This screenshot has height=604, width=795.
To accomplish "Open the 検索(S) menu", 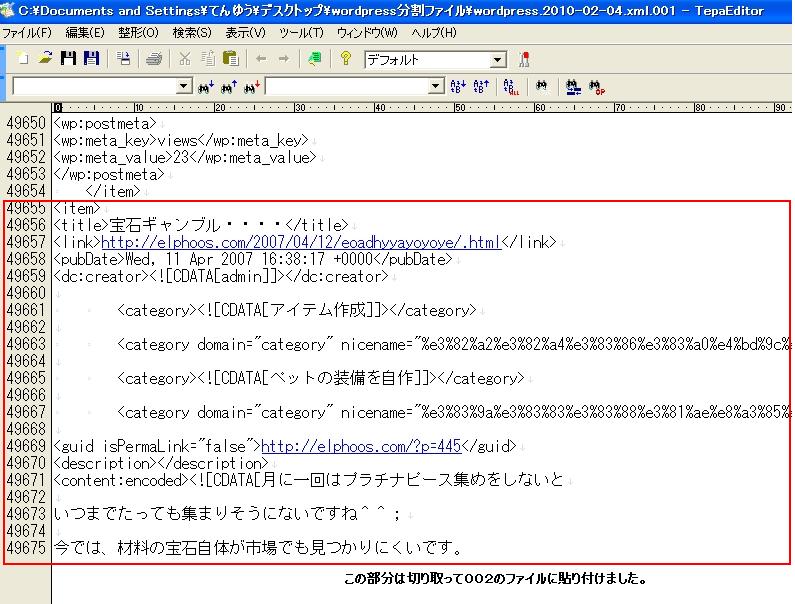I will (x=192, y=33).
